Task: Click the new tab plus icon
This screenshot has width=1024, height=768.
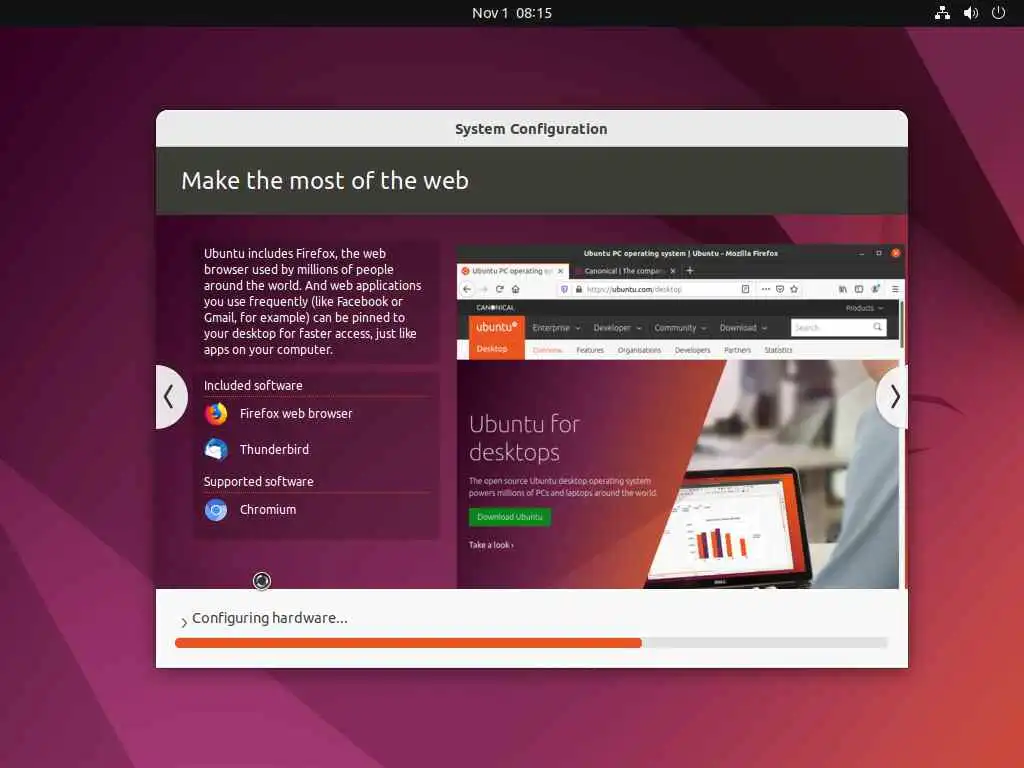Action: (690, 270)
